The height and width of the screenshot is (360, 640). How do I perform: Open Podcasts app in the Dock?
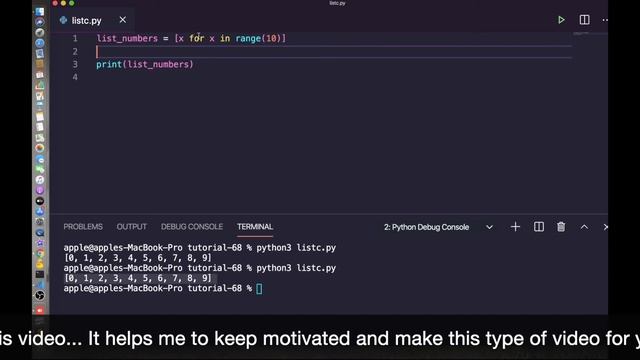[x=40, y=190]
